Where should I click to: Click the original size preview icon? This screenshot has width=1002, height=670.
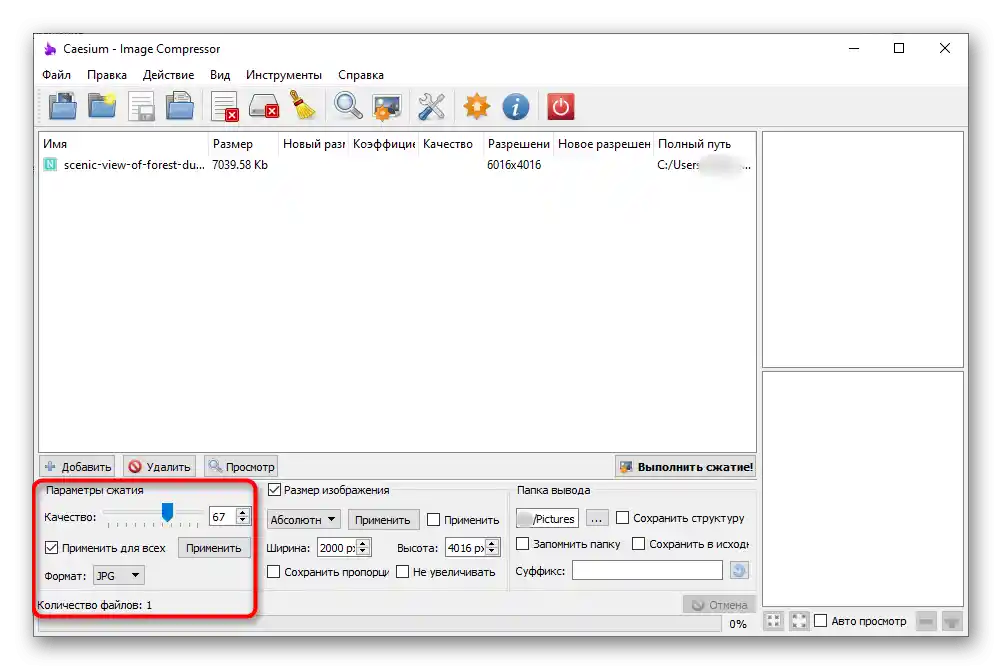(x=799, y=621)
